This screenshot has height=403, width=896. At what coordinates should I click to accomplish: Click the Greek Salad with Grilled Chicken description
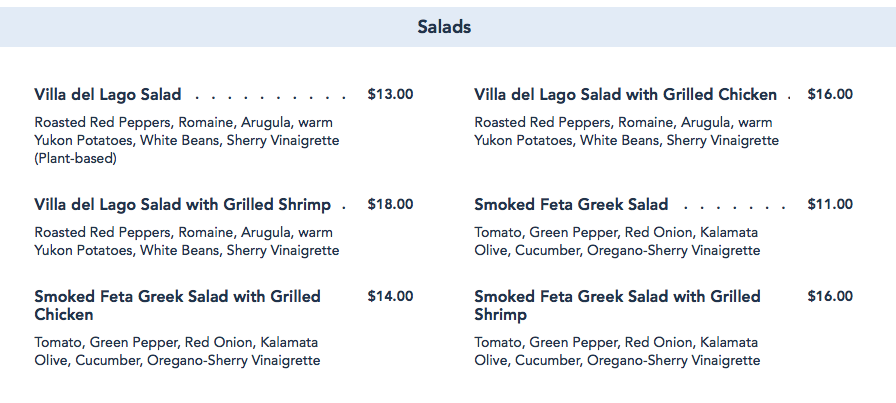177,351
